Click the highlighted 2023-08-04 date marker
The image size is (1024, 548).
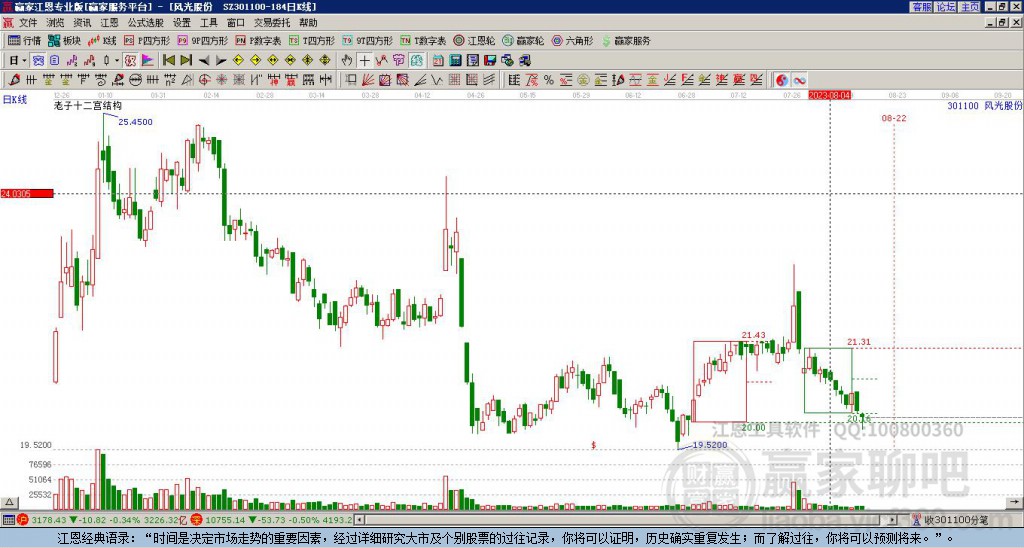830,95
